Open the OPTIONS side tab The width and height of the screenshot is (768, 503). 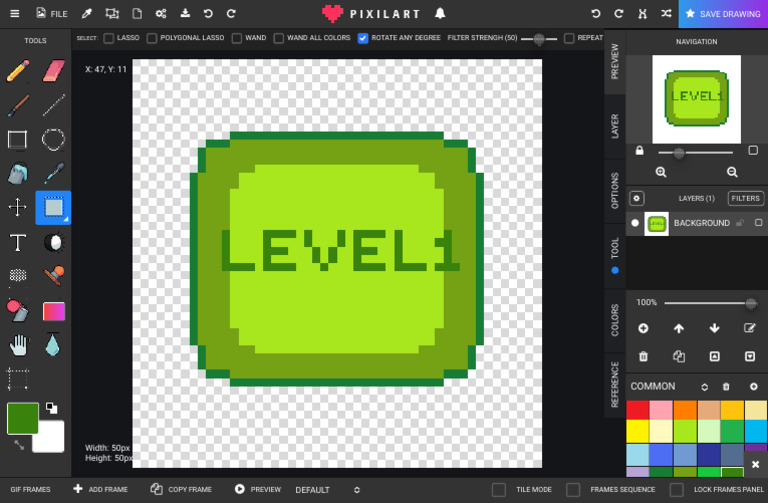point(615,191)
